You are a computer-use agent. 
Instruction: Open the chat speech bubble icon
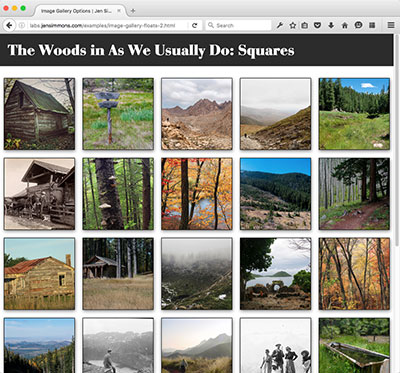click(358, 25)
